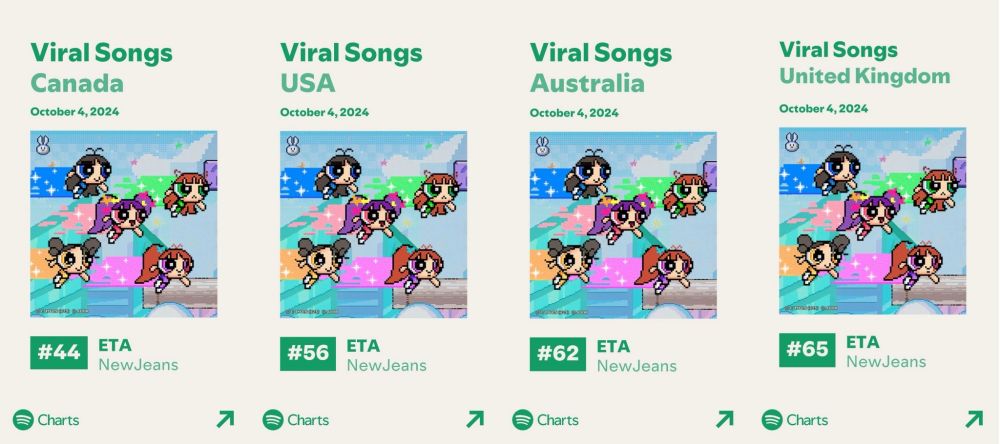
Task: Click the #56 rank badge
Action: click(x=308, y=353)
